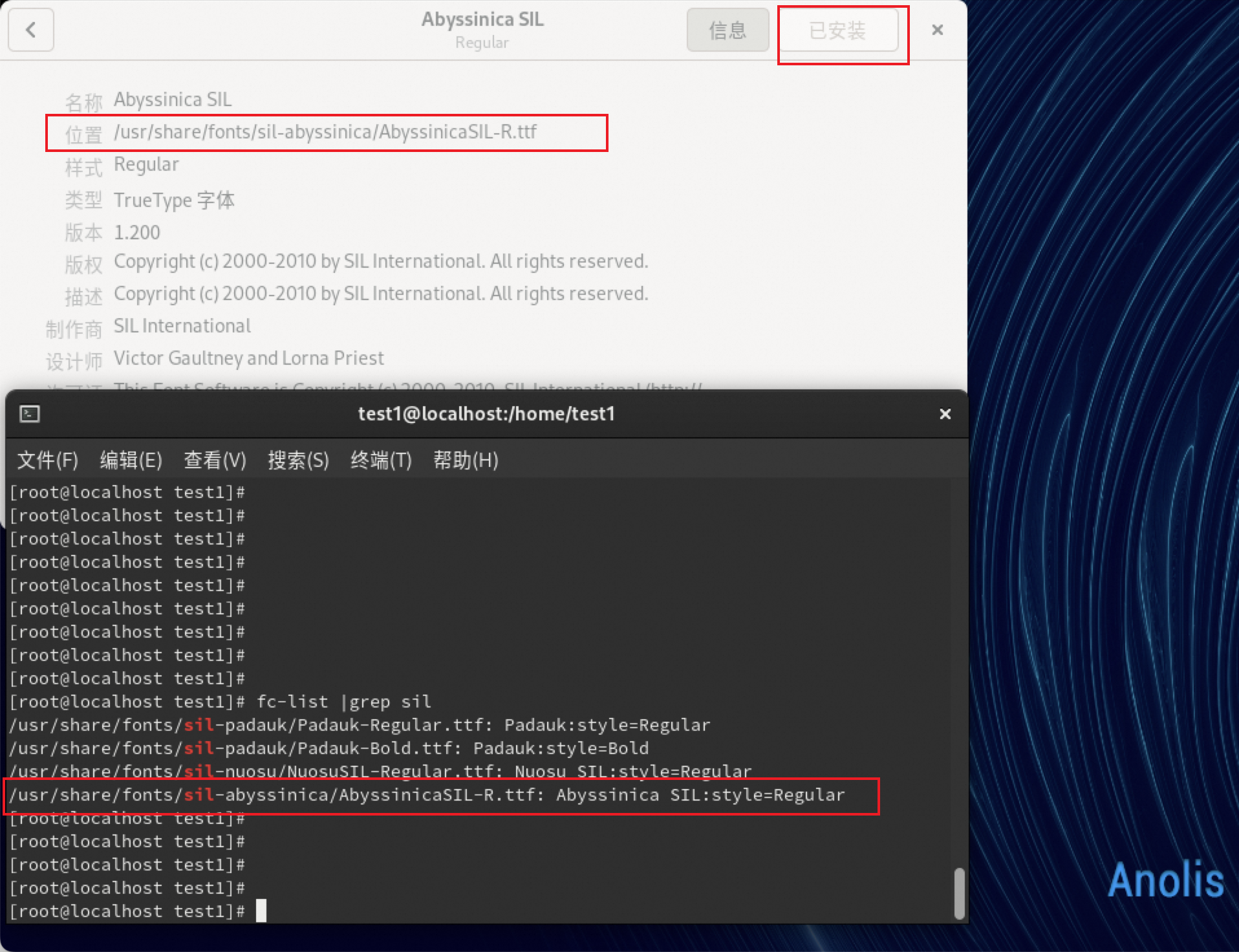Open the 查看(V) menu
This screenshot has width=1239, height=952.
click(x=215, y=460)
